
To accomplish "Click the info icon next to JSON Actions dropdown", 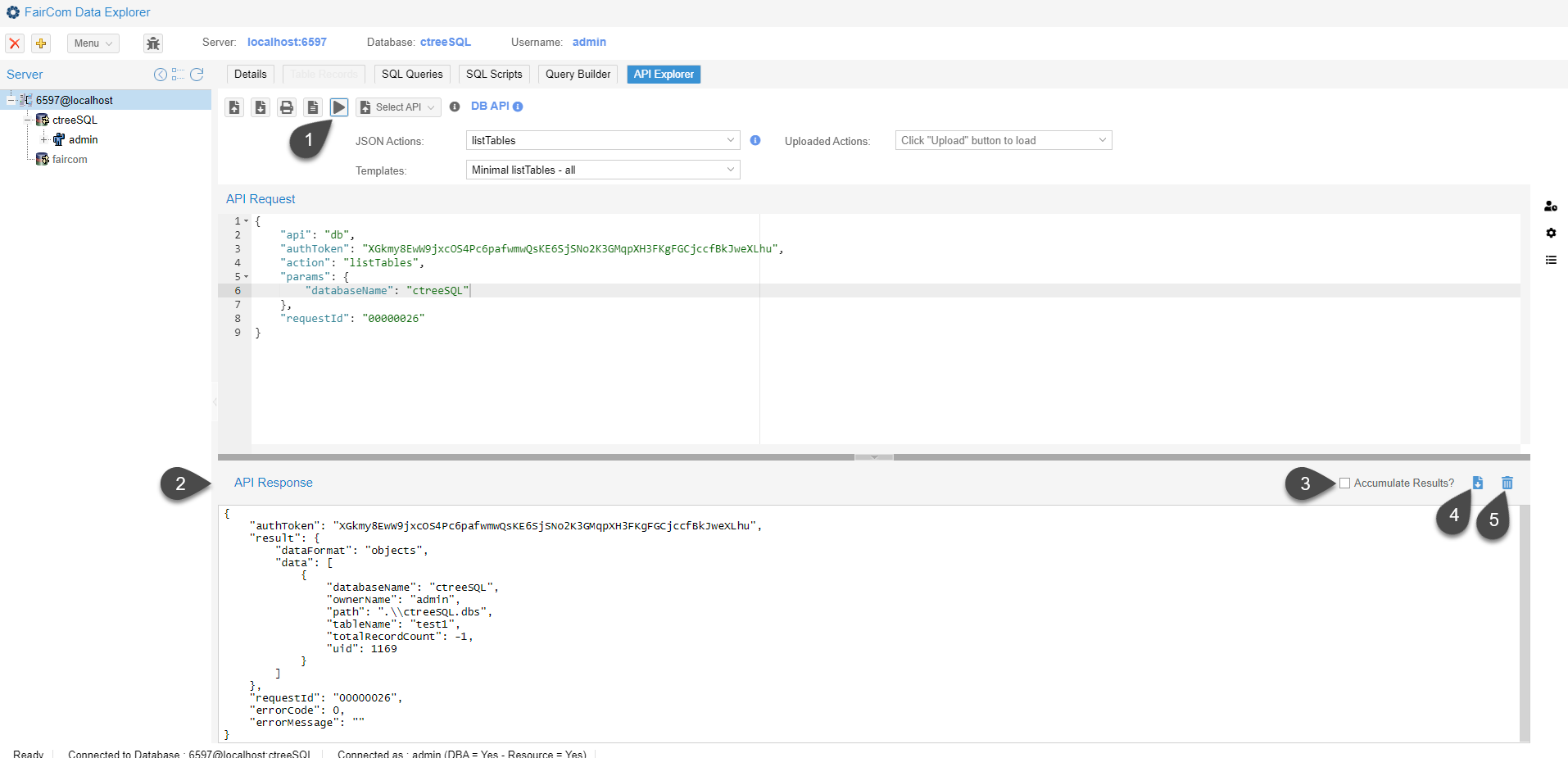I will pyautogui.click(x=755, y=140).
